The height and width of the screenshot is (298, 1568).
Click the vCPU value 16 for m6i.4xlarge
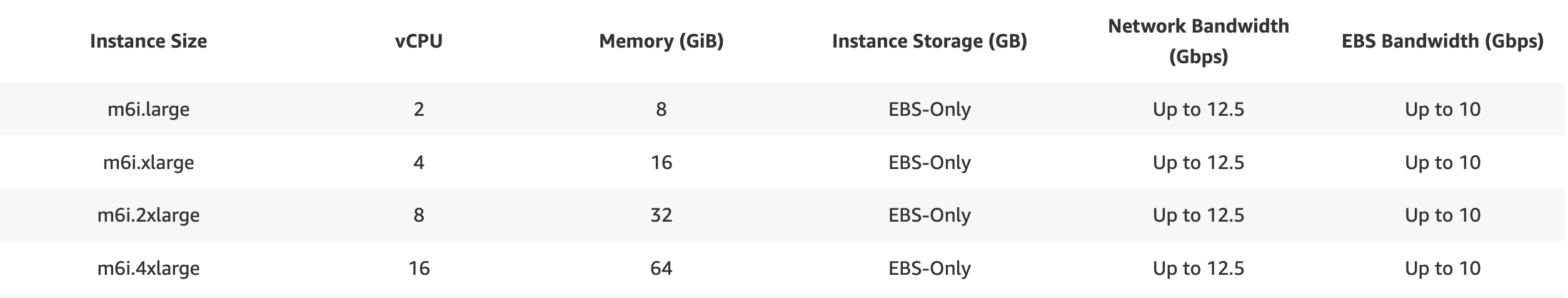[x=419, y=269]
